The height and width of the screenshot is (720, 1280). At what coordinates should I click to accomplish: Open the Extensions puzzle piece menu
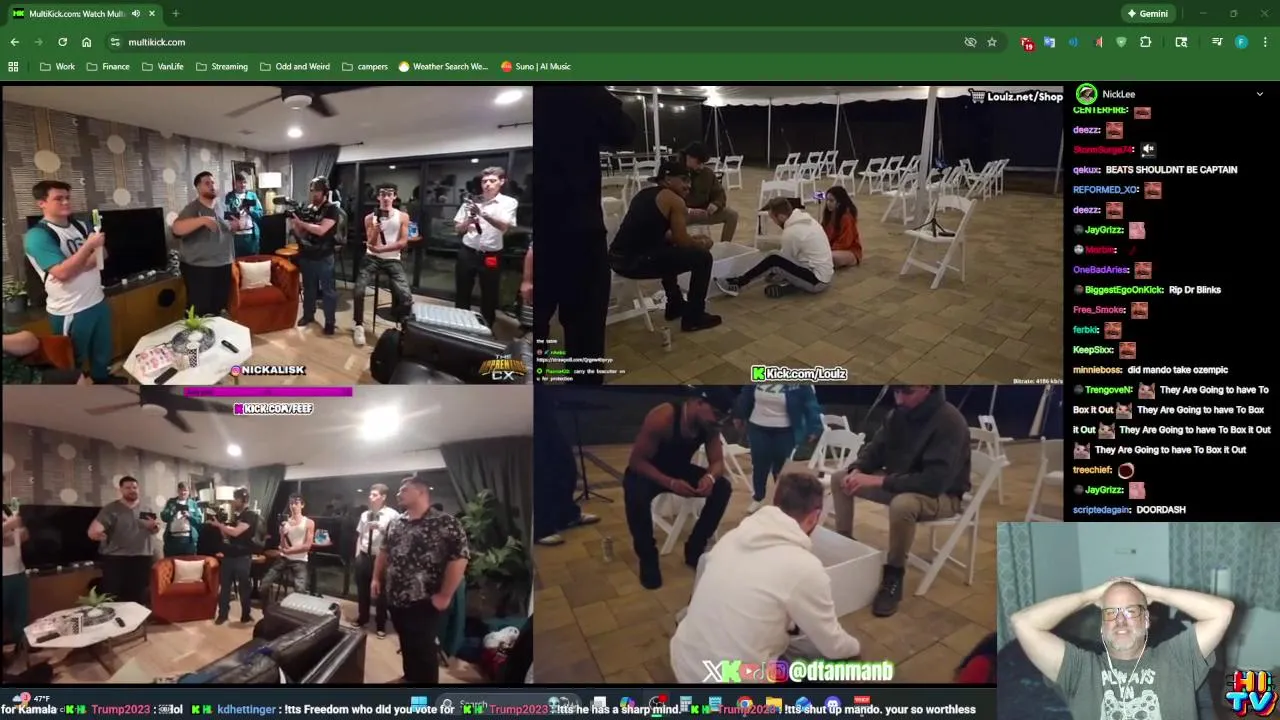coord(1145,42)
